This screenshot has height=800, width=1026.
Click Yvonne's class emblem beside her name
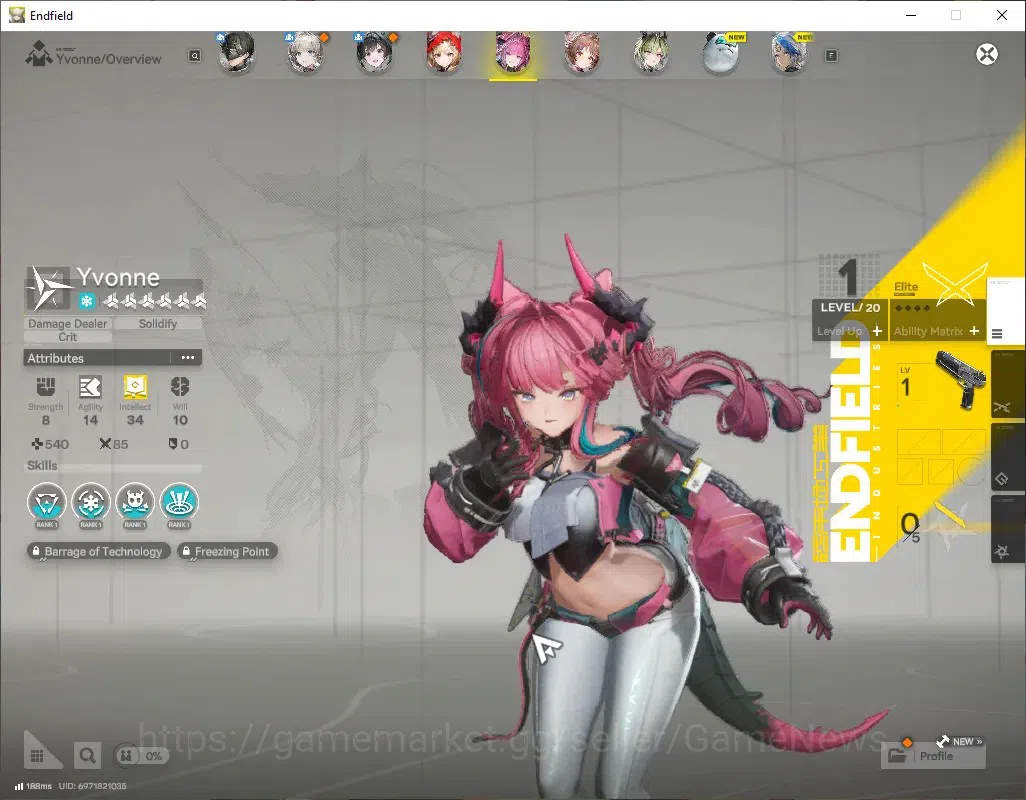click(x=48, y=288)
